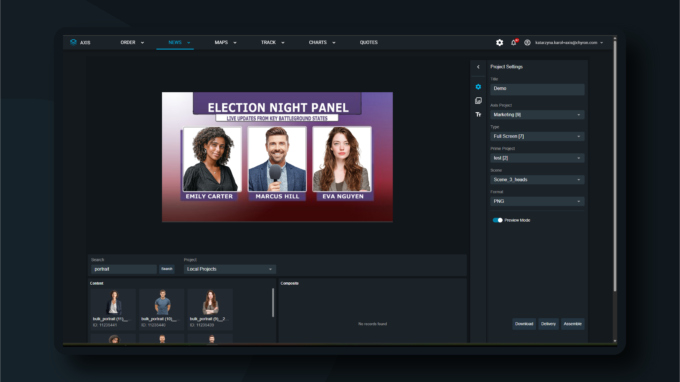This screenshot has width=680, height=382.
Task: Click the AXIS logo icon
Action: (x=73, y=42)
